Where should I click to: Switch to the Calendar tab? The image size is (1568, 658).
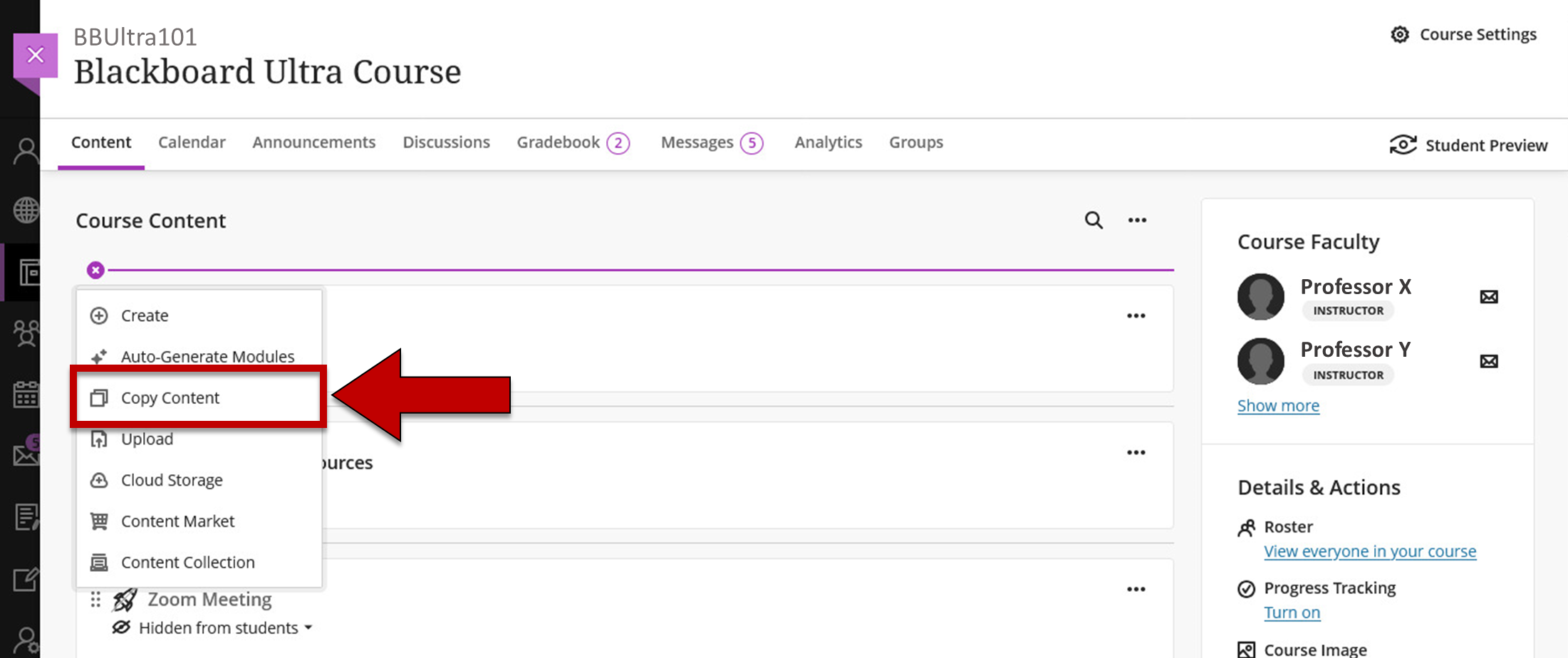(192, 142)
